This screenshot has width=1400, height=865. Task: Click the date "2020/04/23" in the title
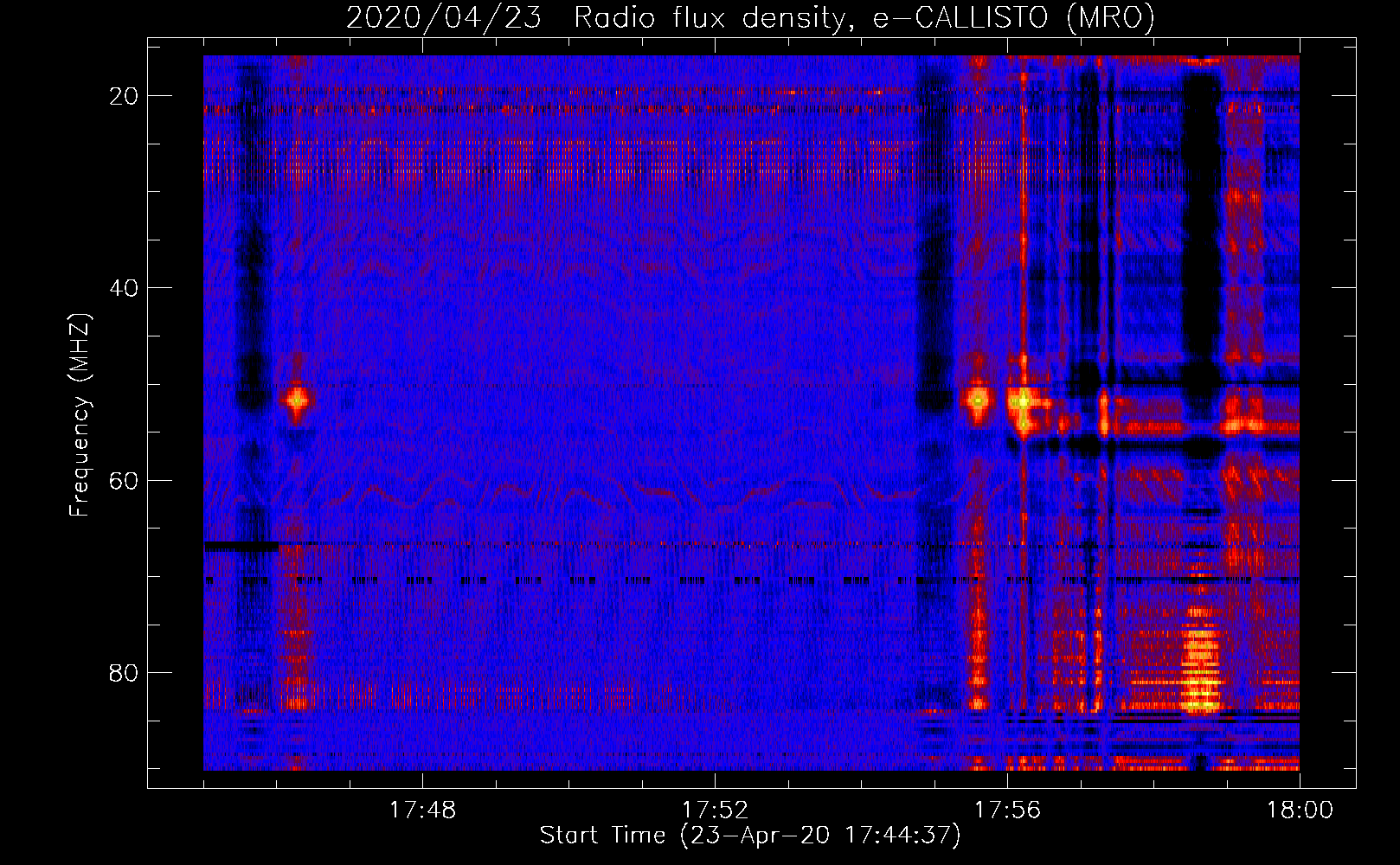pyautogui.click(x=444, y=17)
